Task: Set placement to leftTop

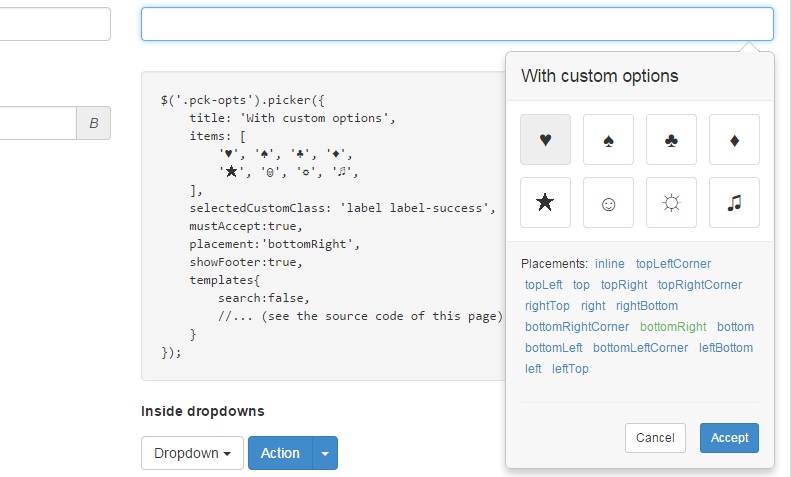Action: point(570,369)
